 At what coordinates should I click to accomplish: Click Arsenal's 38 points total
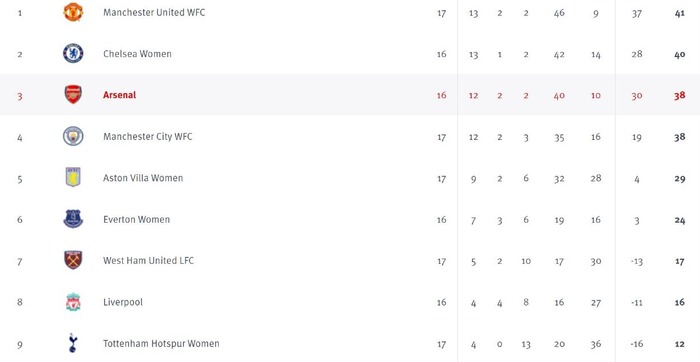[679, 95]
